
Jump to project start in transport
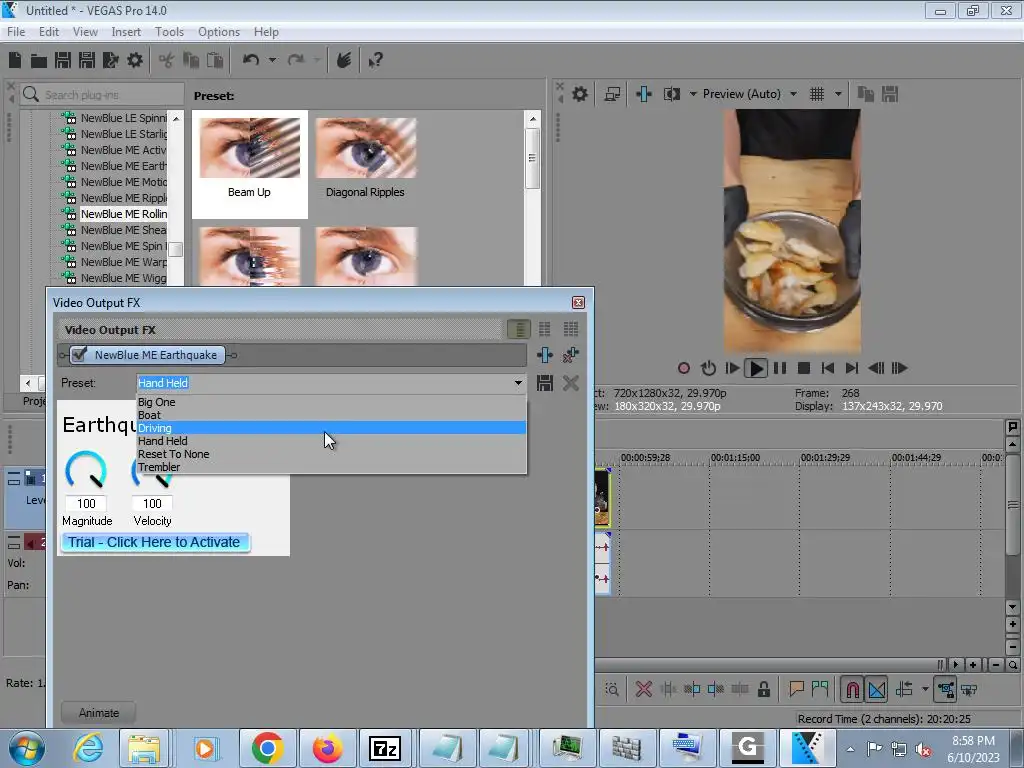pyautogui.click(x=827, y=368)
